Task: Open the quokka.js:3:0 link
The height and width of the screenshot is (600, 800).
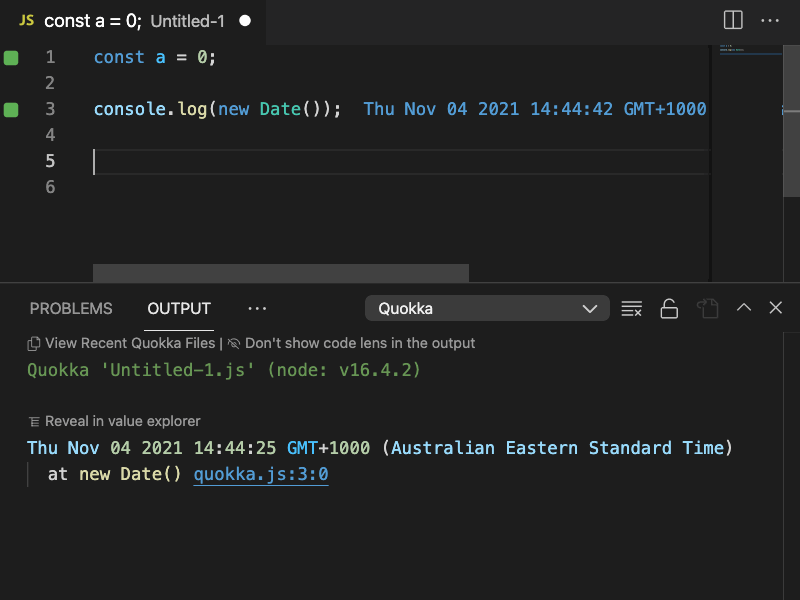Action: point(261,474)
